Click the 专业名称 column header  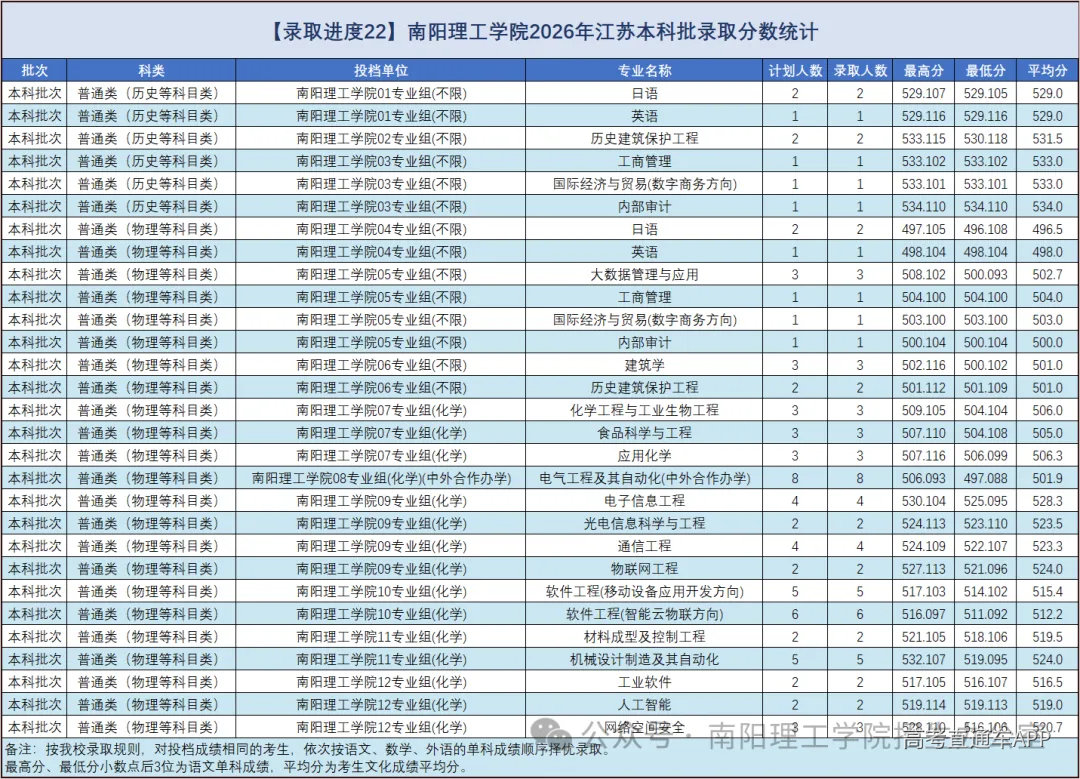click(644, 70)
